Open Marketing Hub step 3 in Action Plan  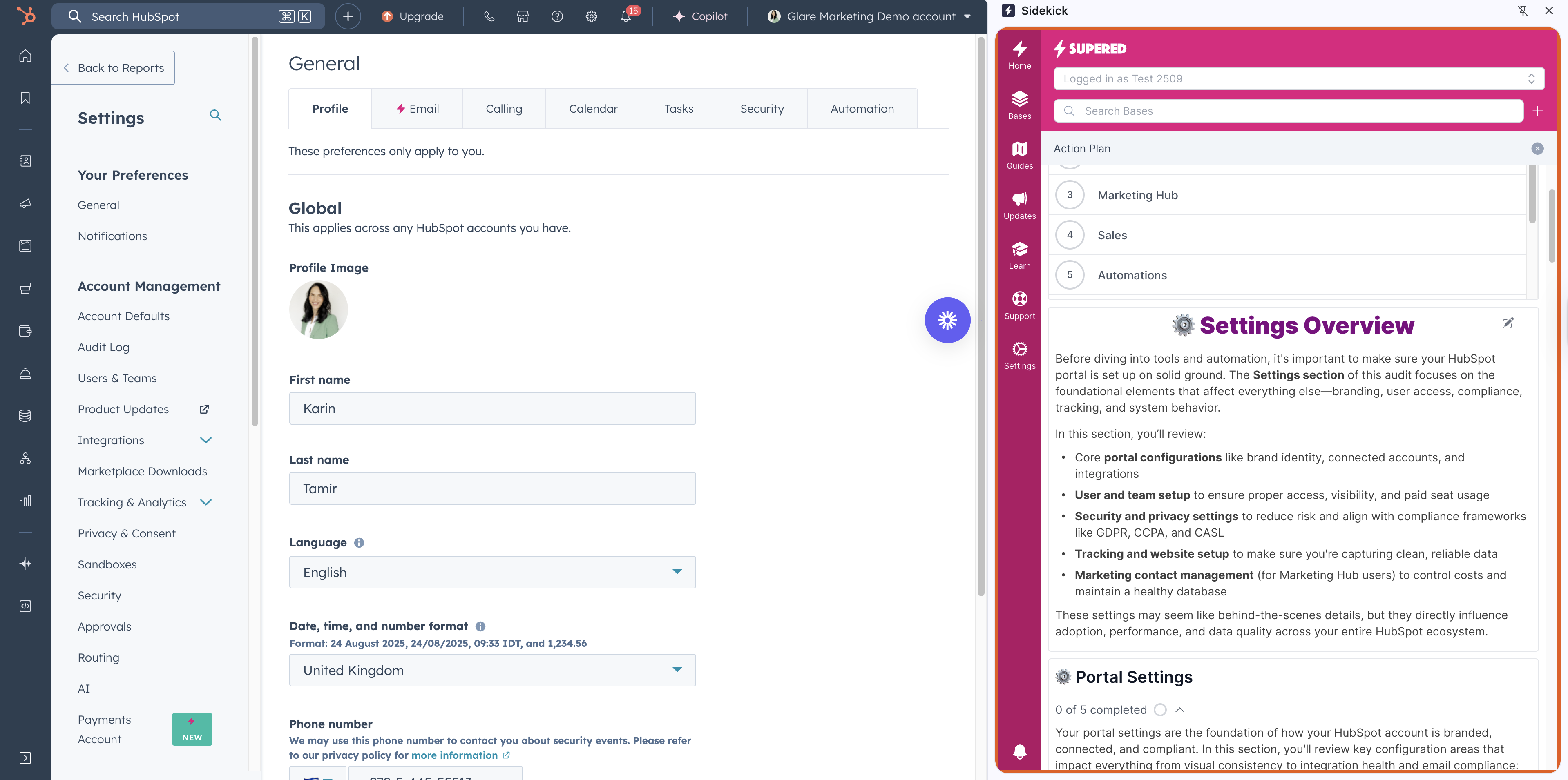pos(1287,195)
